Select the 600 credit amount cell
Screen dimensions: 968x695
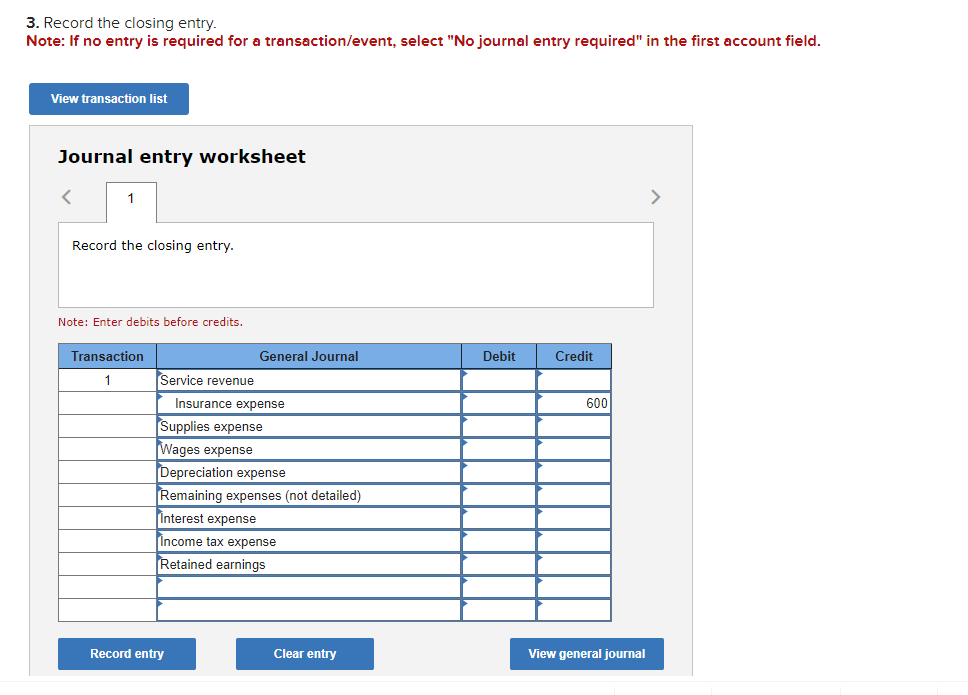point(573,403)
